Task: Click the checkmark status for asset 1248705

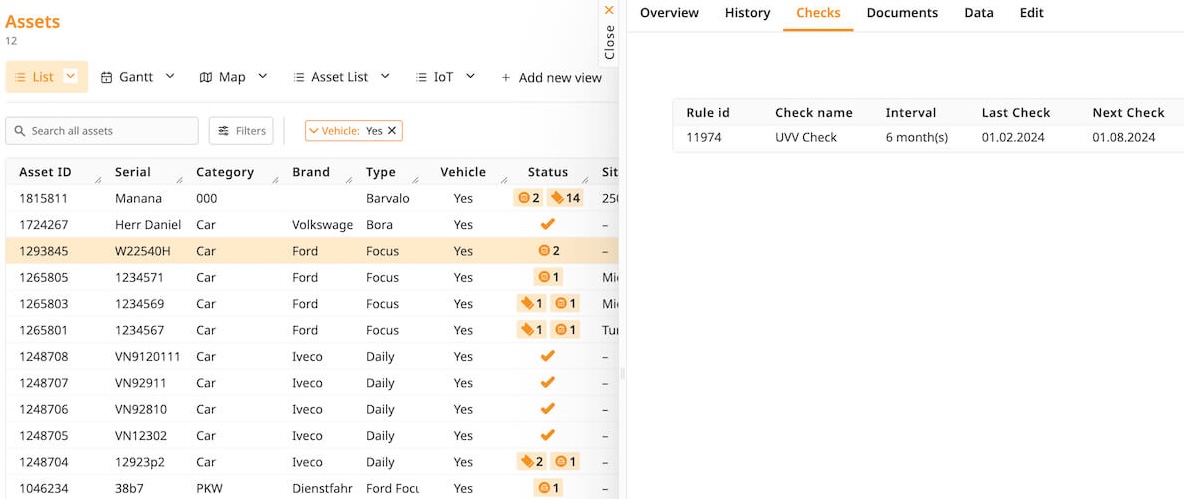Action: point(548,436)
